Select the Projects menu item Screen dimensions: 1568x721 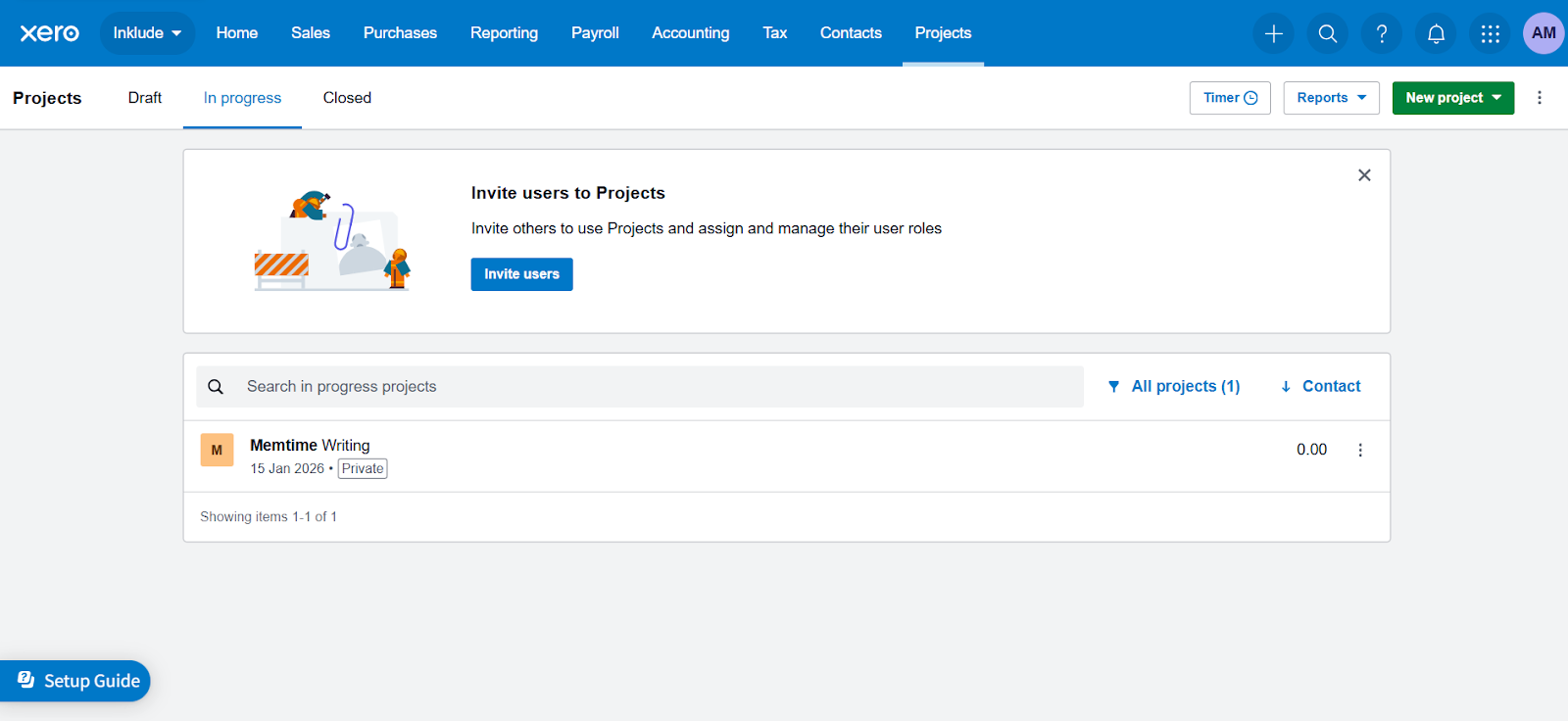pos(943,33)
